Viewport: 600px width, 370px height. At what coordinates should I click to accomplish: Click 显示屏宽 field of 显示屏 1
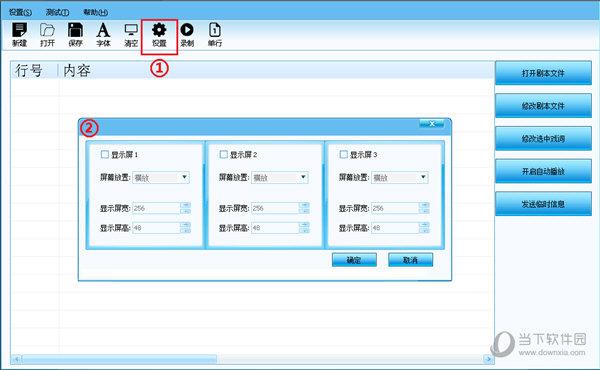click(x=156, y=208)
